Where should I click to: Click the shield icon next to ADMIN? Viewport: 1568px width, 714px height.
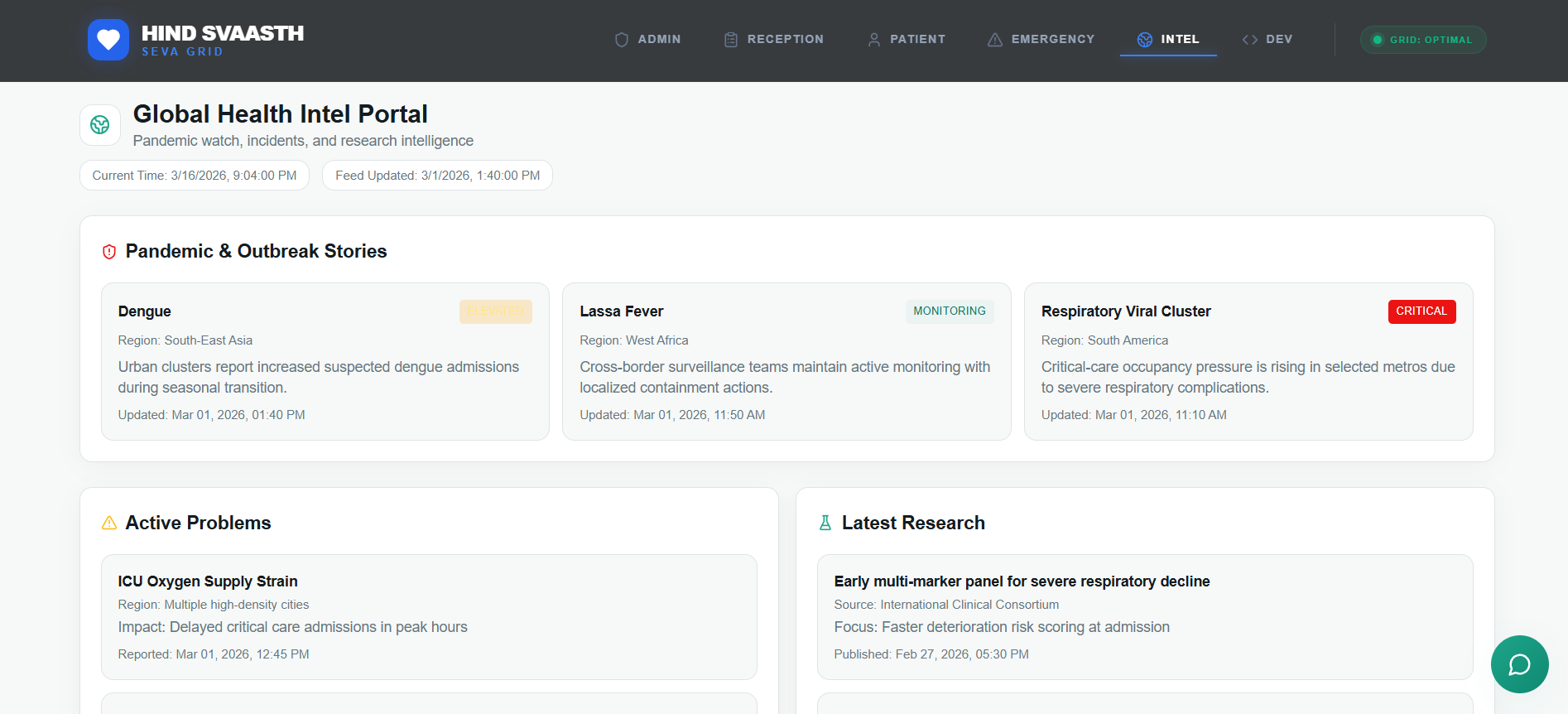coord(622,40)
